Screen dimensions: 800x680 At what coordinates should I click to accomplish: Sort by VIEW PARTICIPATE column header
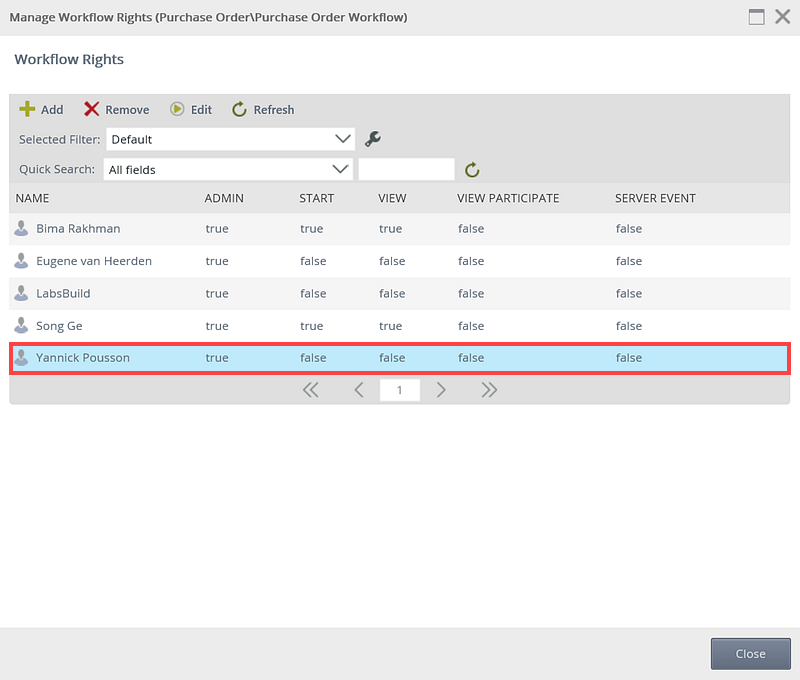(508, 198)
